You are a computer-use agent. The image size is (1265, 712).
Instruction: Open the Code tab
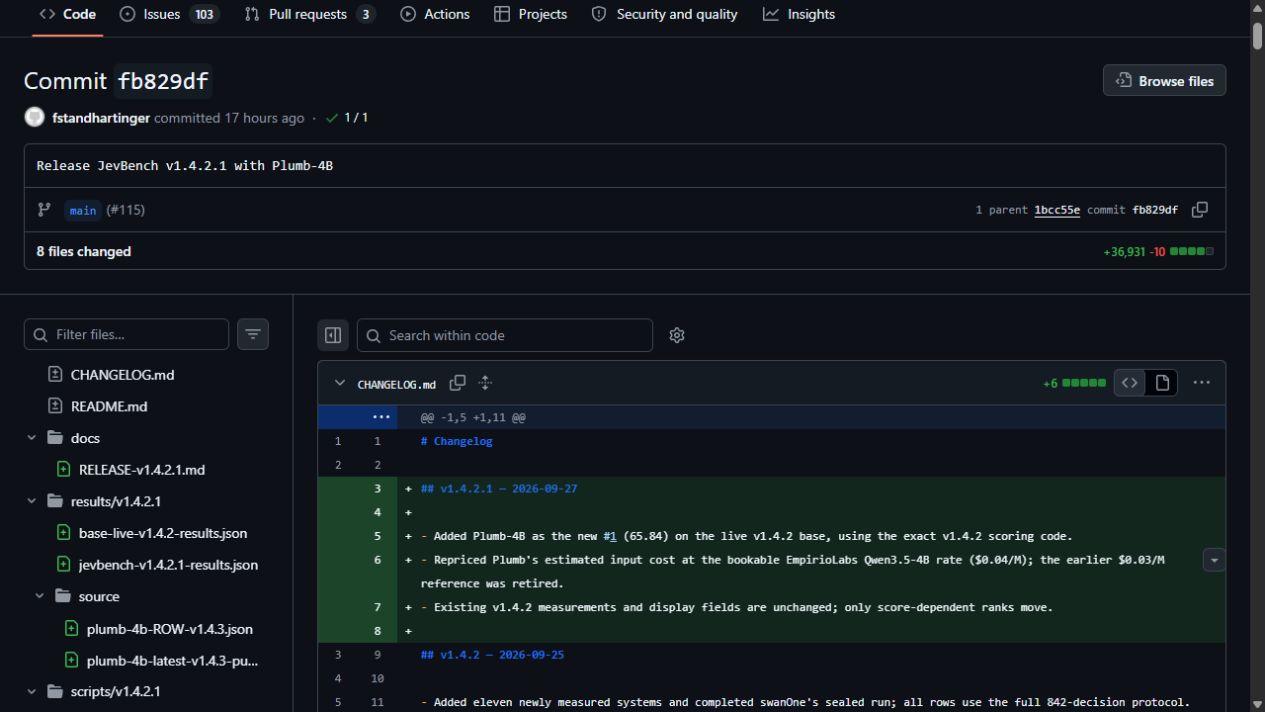pyautogui.click(x=67, y=14)
